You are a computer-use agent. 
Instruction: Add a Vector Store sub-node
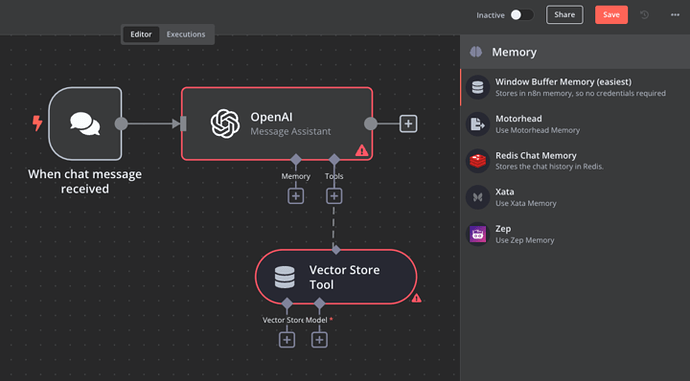(287, 340)
